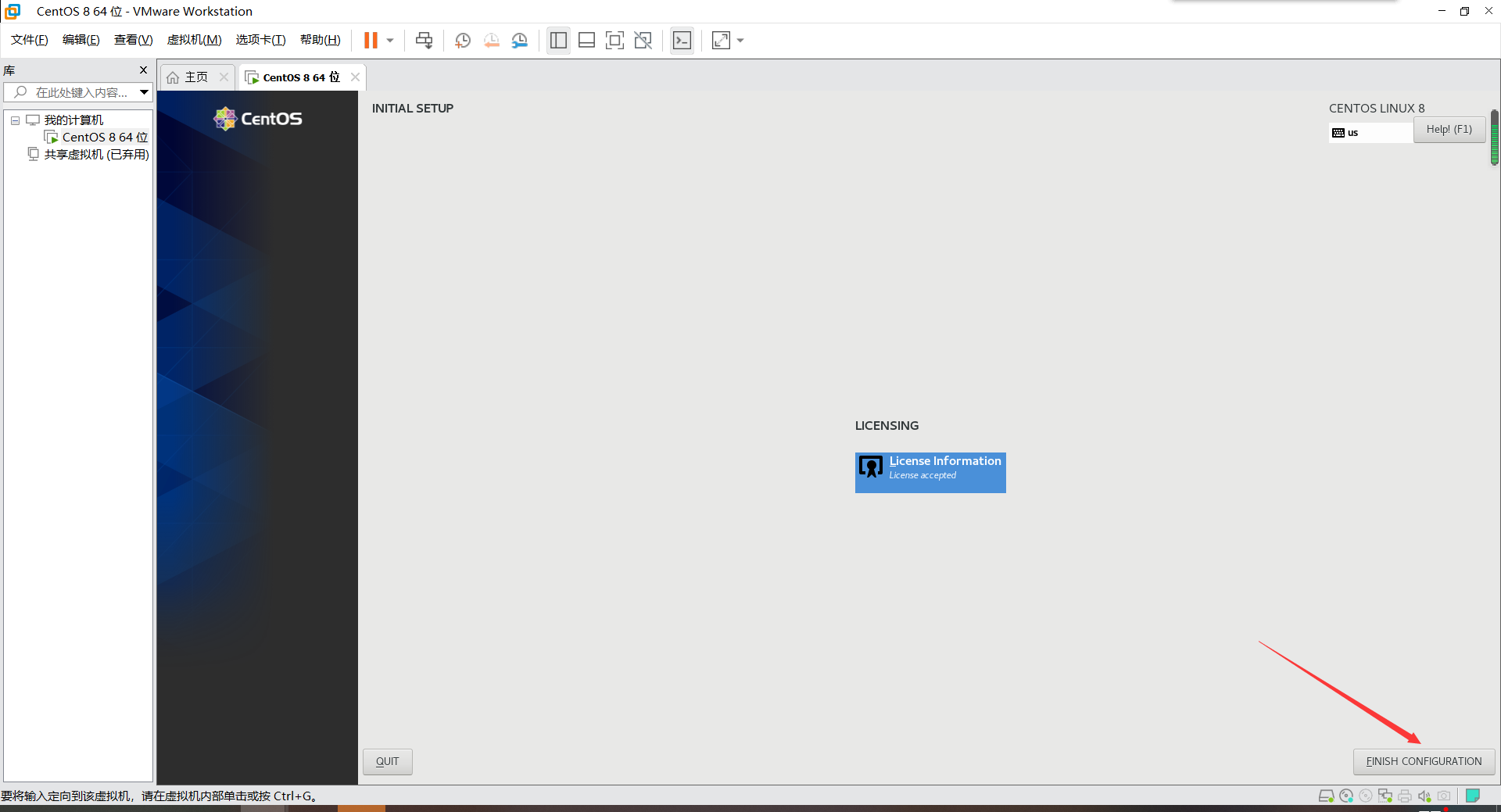
Task: Pause the virtual machine with the orange pause icon
Action: [x=371, y=41]
